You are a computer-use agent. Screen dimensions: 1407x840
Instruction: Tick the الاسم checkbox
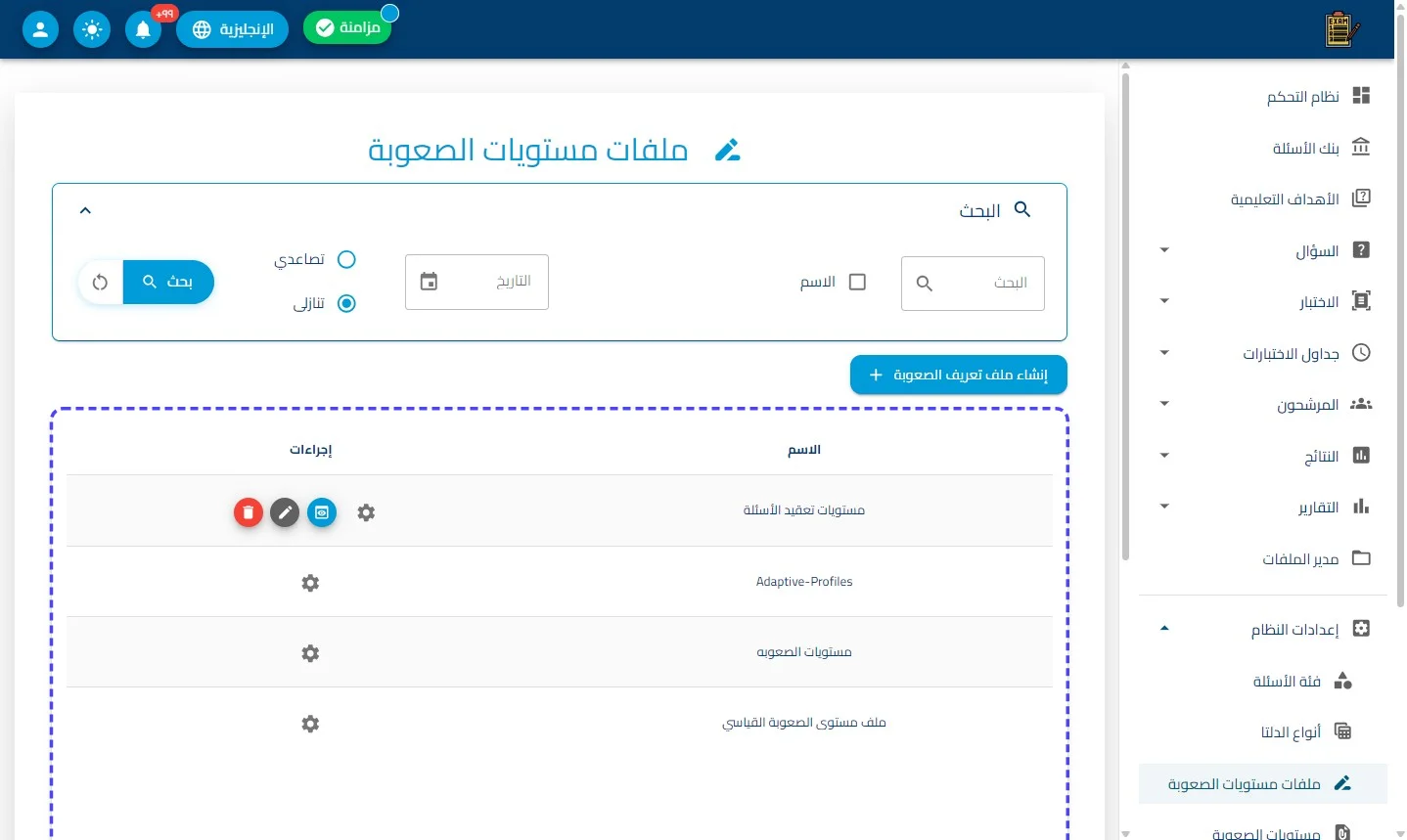click(857, 282)
